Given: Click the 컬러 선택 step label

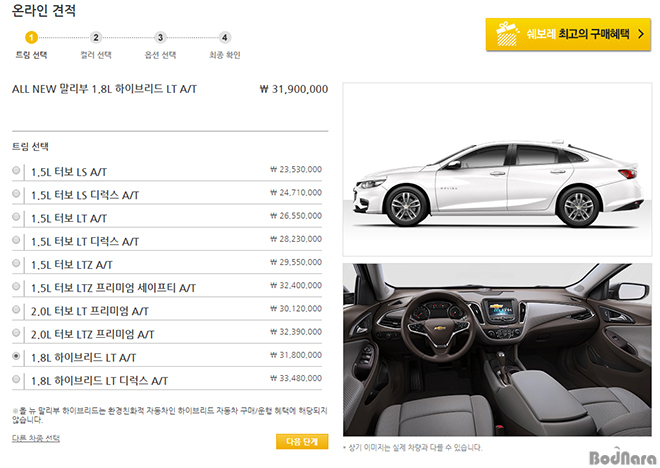Looking at the screenshot, I should pos(96,55).
